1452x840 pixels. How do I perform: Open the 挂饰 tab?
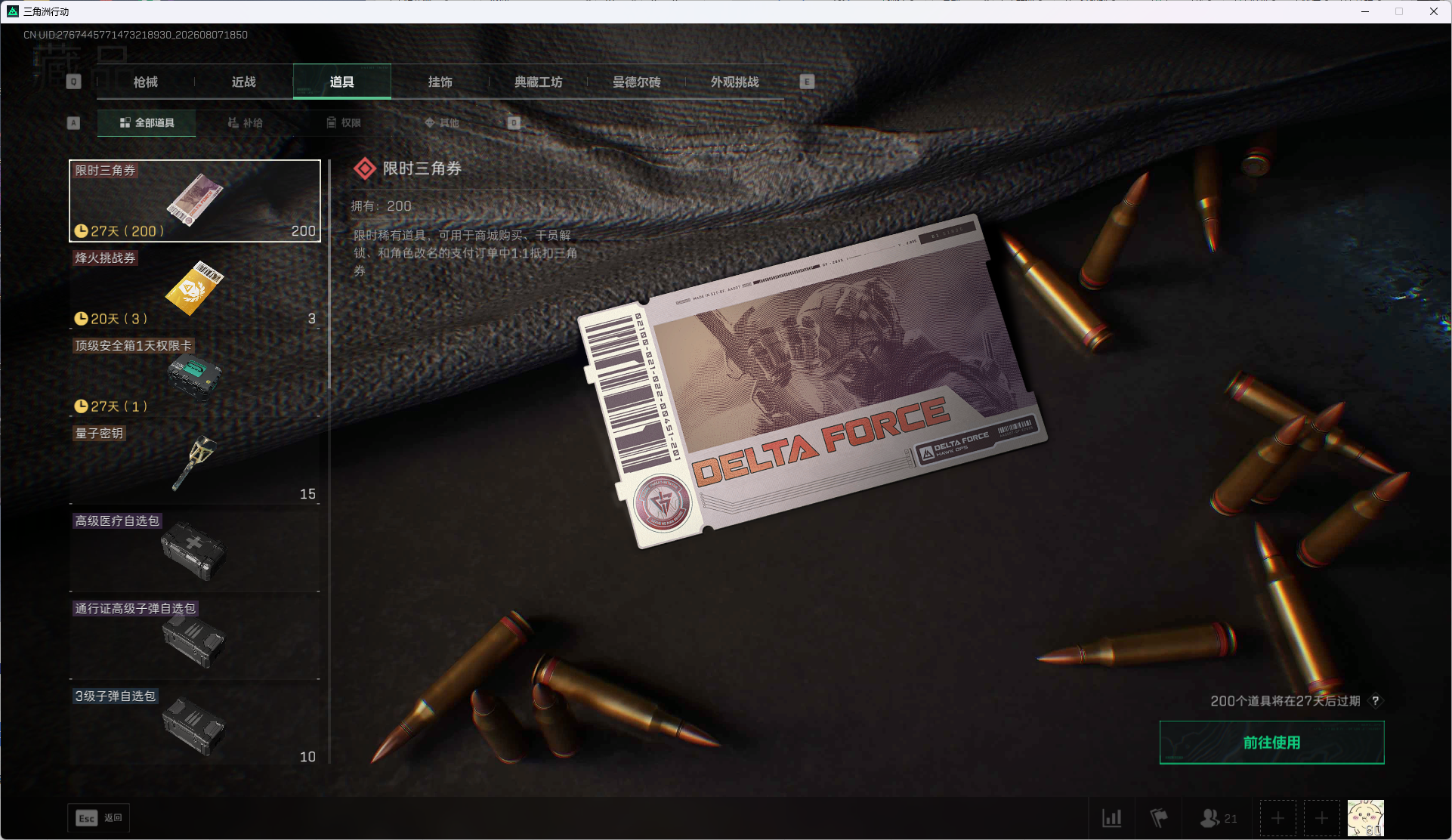coord(440,82)
